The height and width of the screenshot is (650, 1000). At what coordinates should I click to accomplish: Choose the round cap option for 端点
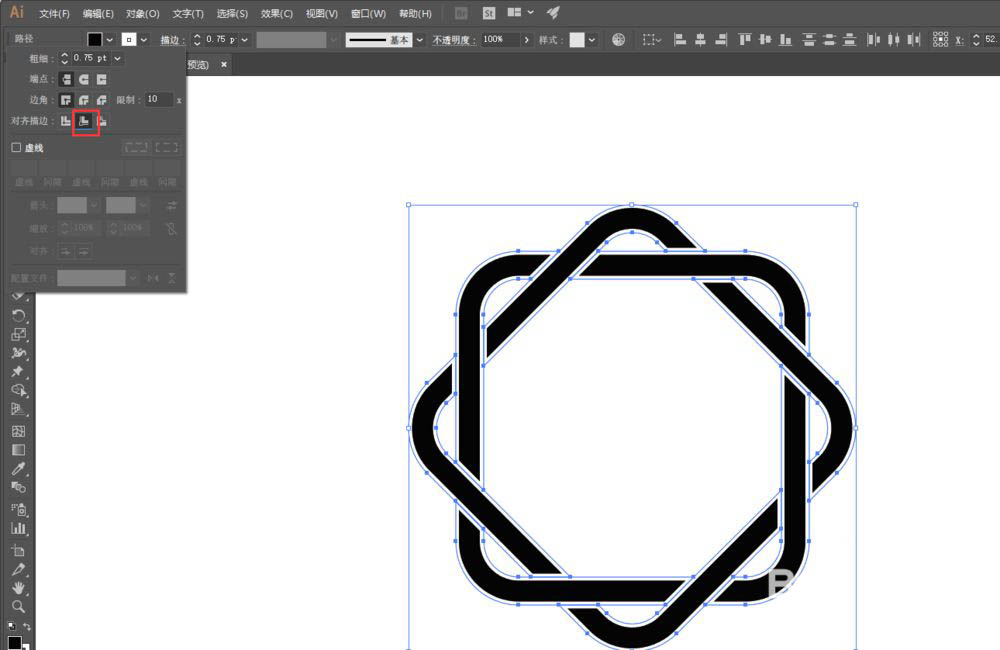[84, 79]
